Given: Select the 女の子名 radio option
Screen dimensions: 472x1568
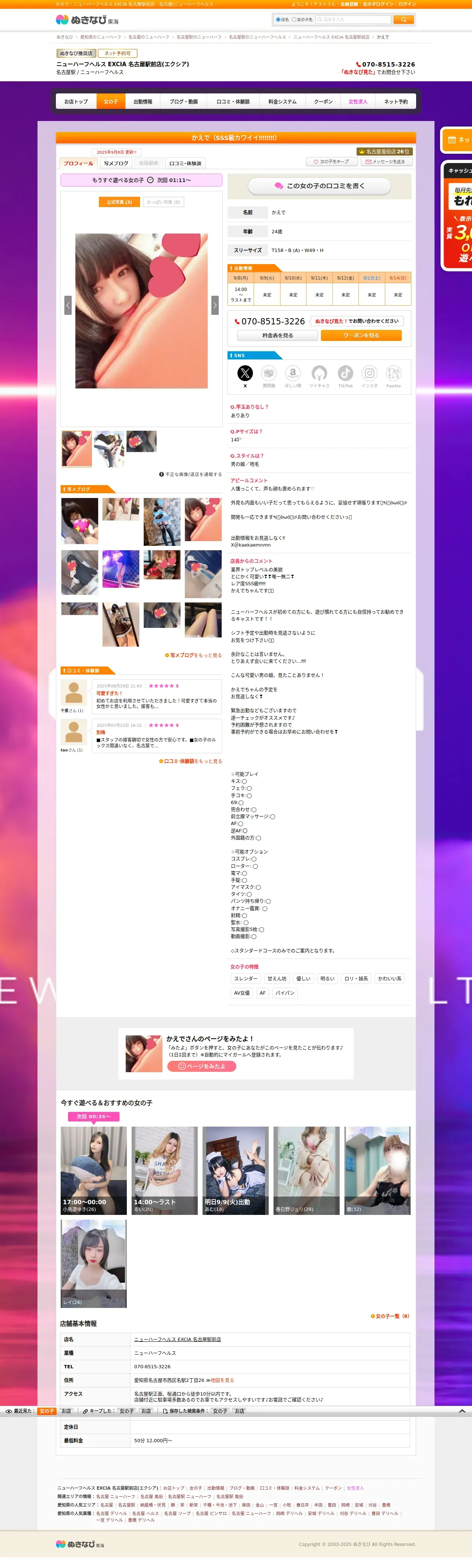Looking at the screenshot, I should pyautogui.click(x=294, y=19).
